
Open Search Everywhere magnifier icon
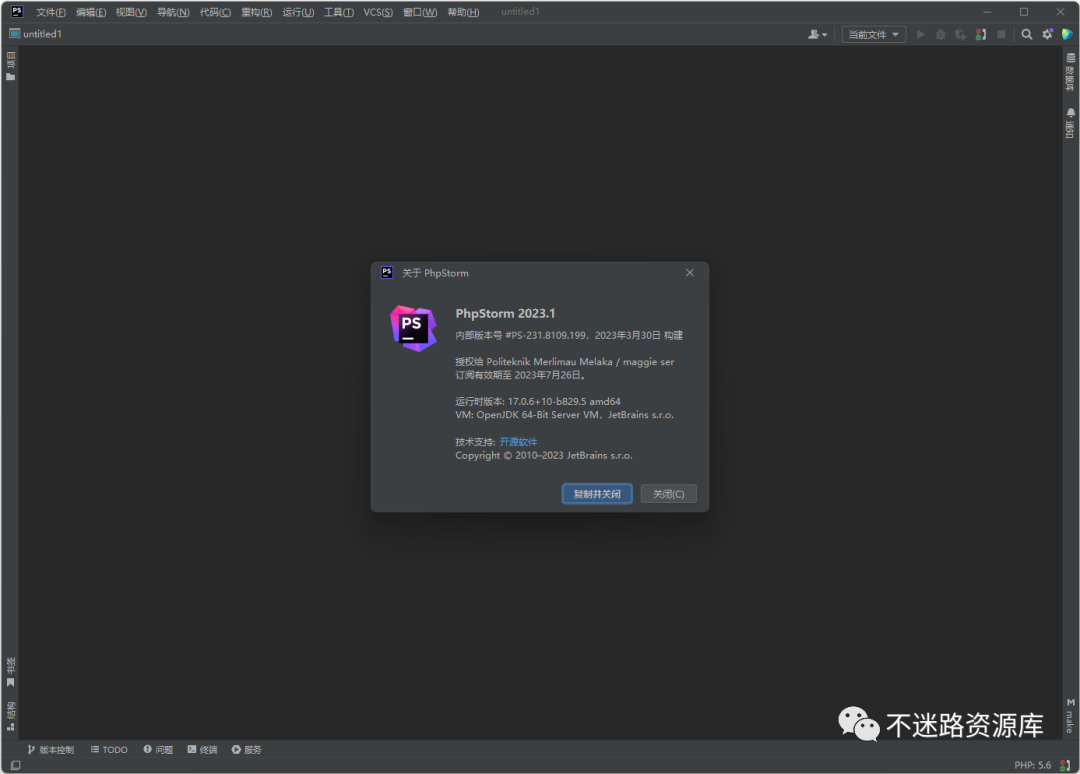(x=1026, y=34)
